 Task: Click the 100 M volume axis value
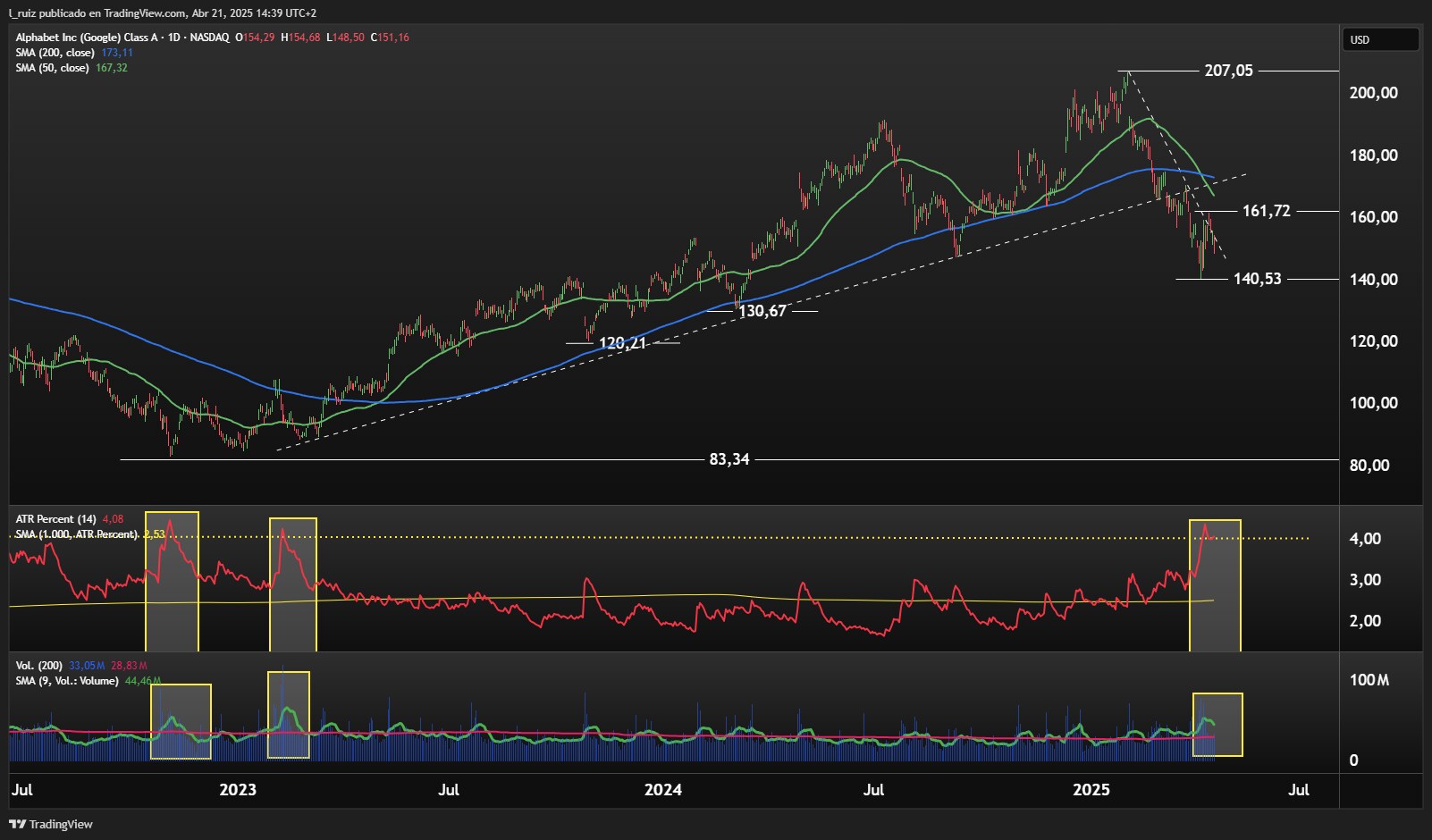tap(1369, 680)
